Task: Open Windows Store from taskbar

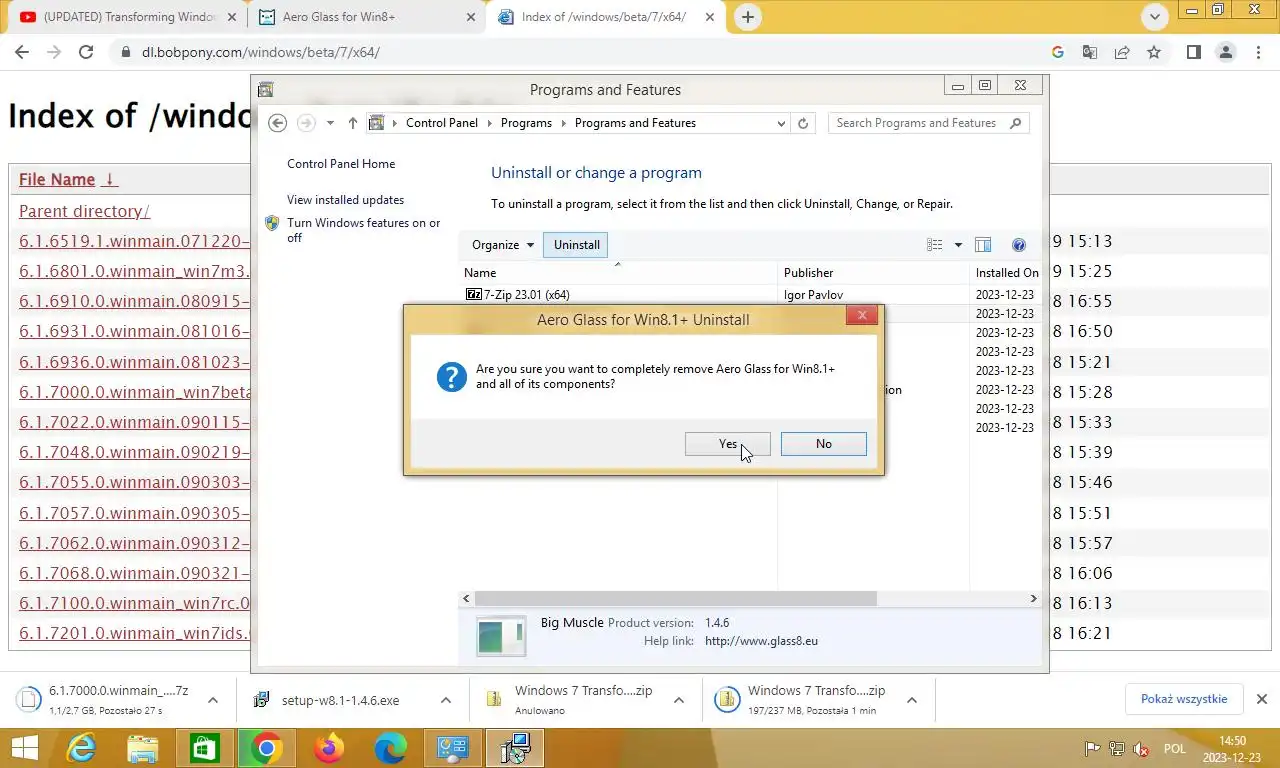Action: [x=204, y=748]
